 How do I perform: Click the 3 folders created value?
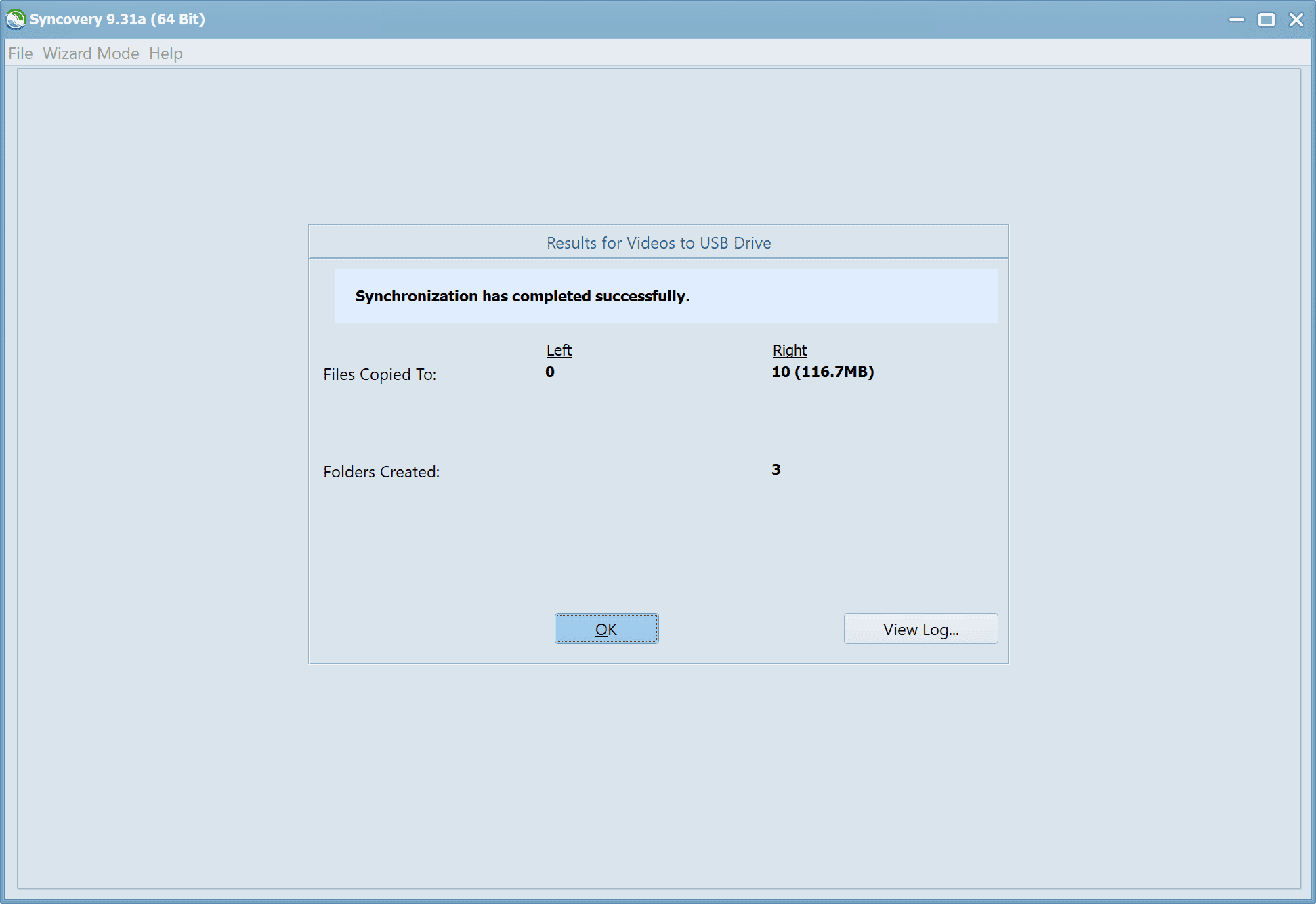coord(776,469)
